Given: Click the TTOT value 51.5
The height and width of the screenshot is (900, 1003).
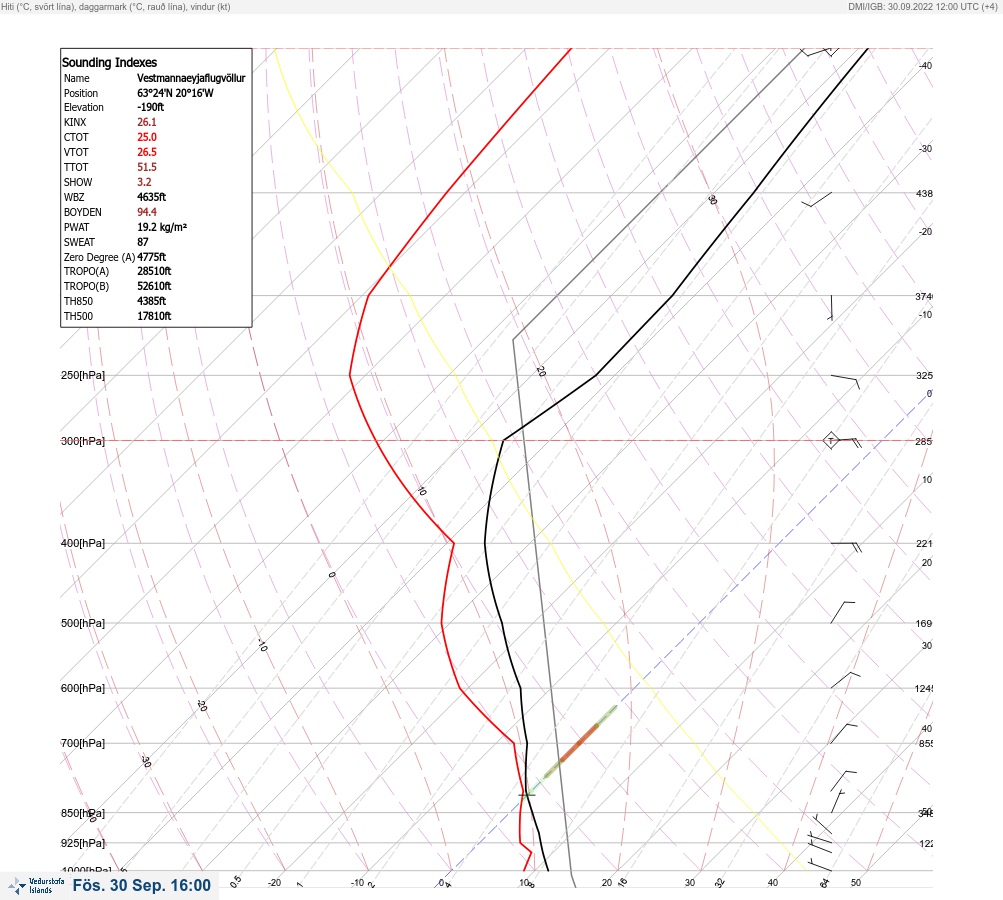Looking at the screenshot, I should (x=146, y=167).
